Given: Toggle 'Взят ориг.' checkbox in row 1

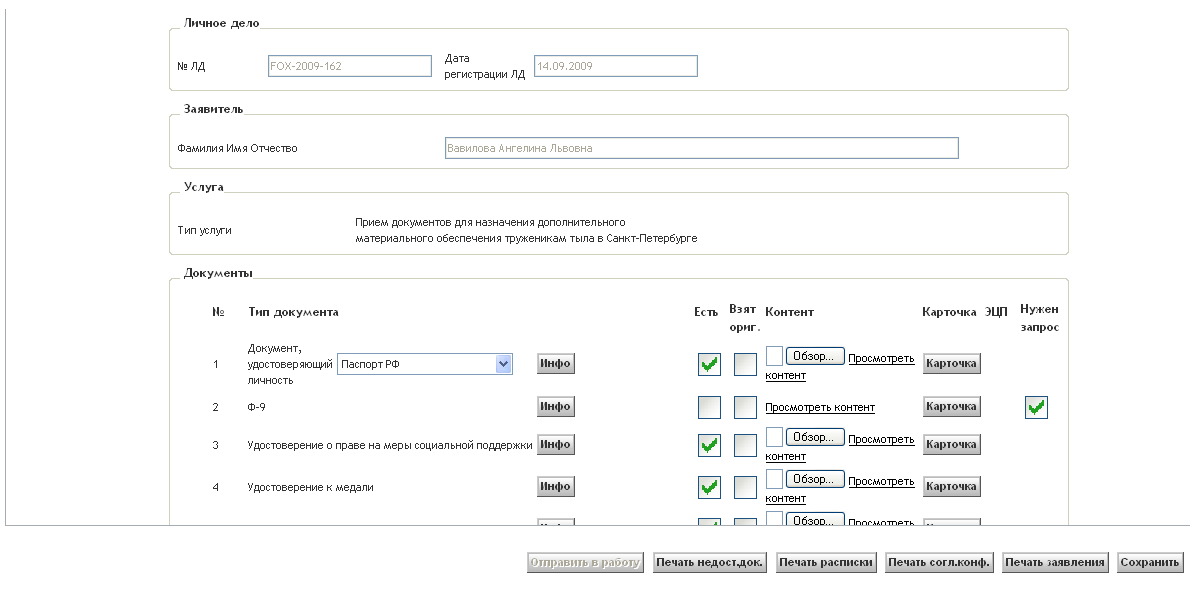Looking at the screenshot, I should (x=745, y=364).
